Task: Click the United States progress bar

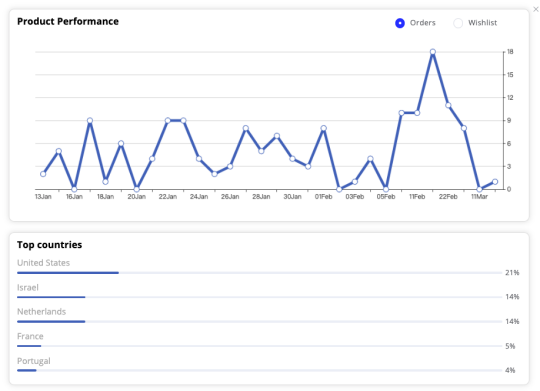Action: point(260,273)
